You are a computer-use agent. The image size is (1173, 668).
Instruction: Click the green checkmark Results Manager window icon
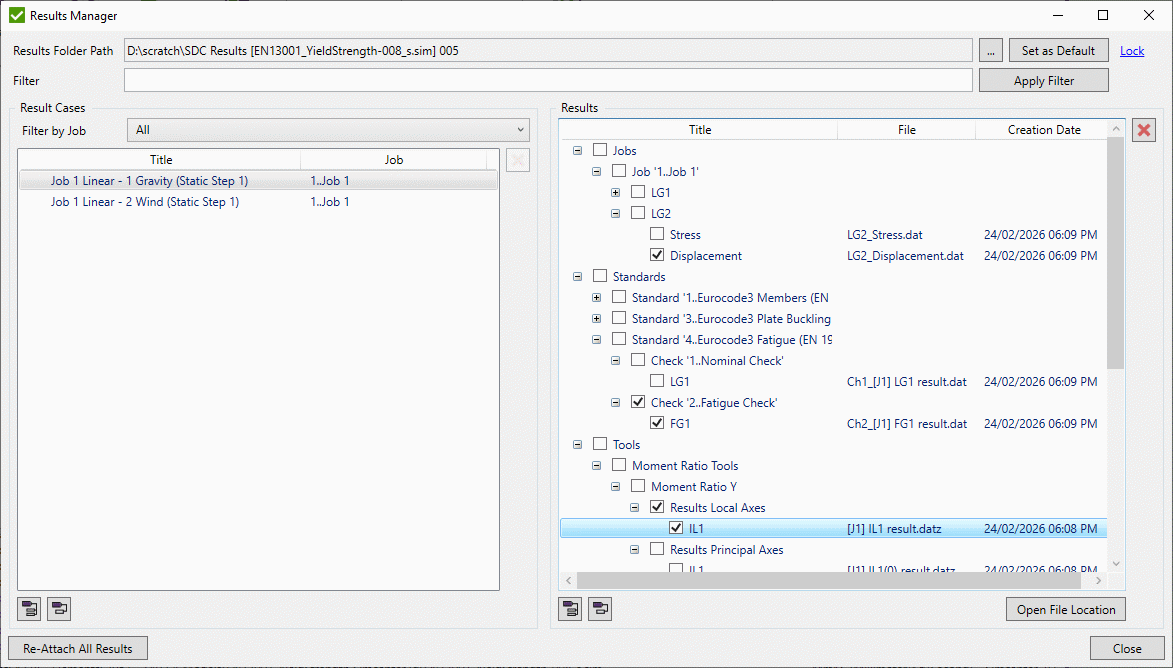coord(16,15)
